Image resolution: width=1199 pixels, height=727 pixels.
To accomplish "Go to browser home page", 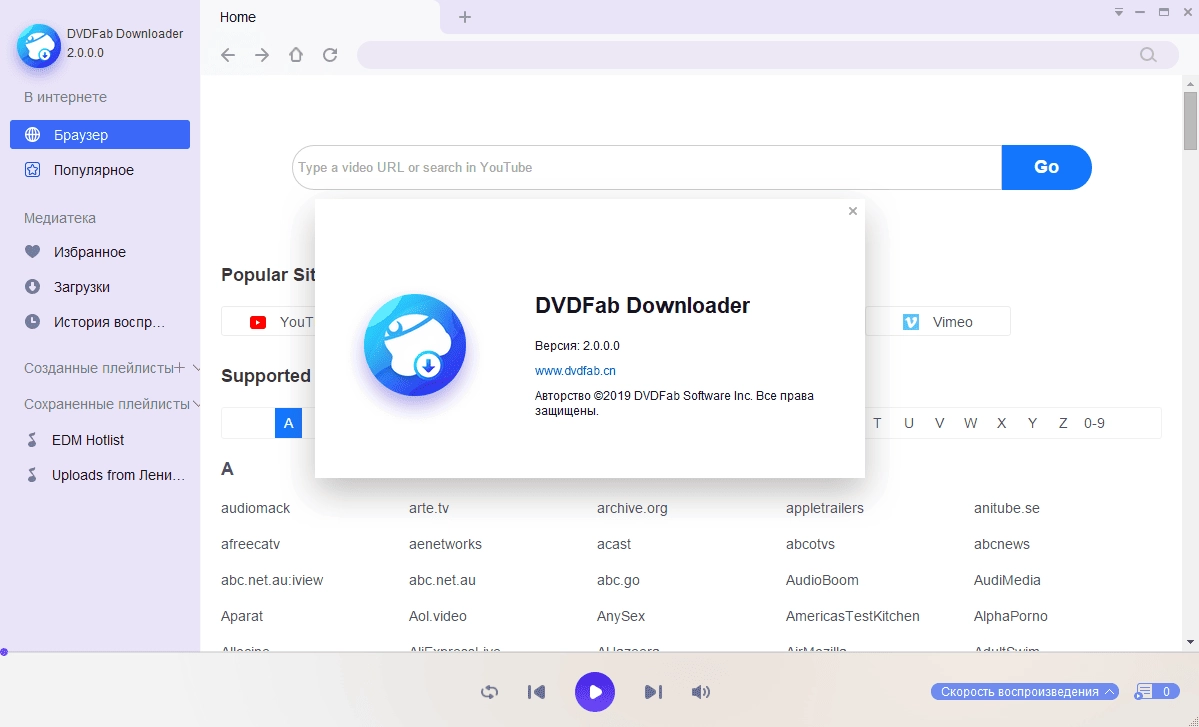I will 296,55.
